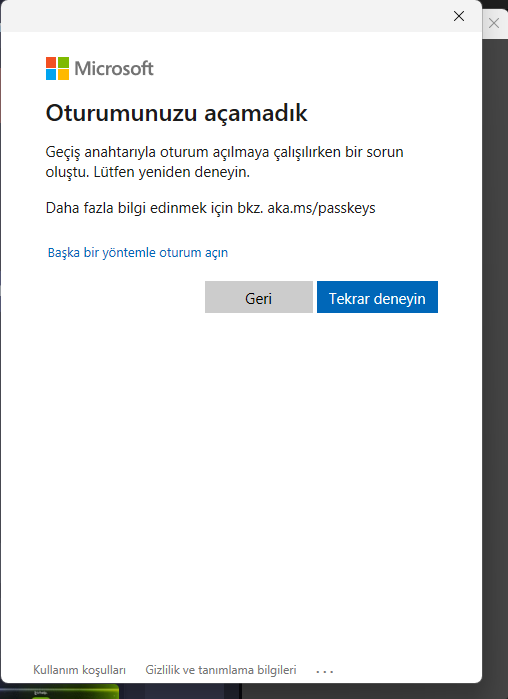Close the Microsoft sign-in dialog
Viewport: 508px width, 699px height.
(x=459, y=16)
